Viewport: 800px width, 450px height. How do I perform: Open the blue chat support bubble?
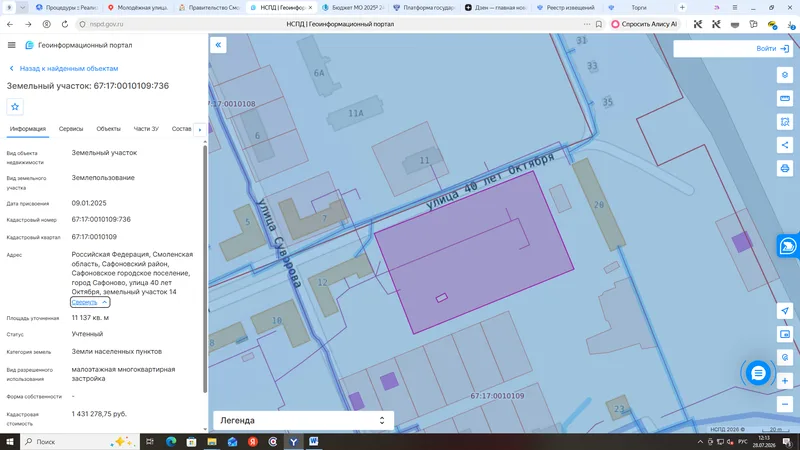click(x=758, y=373)
